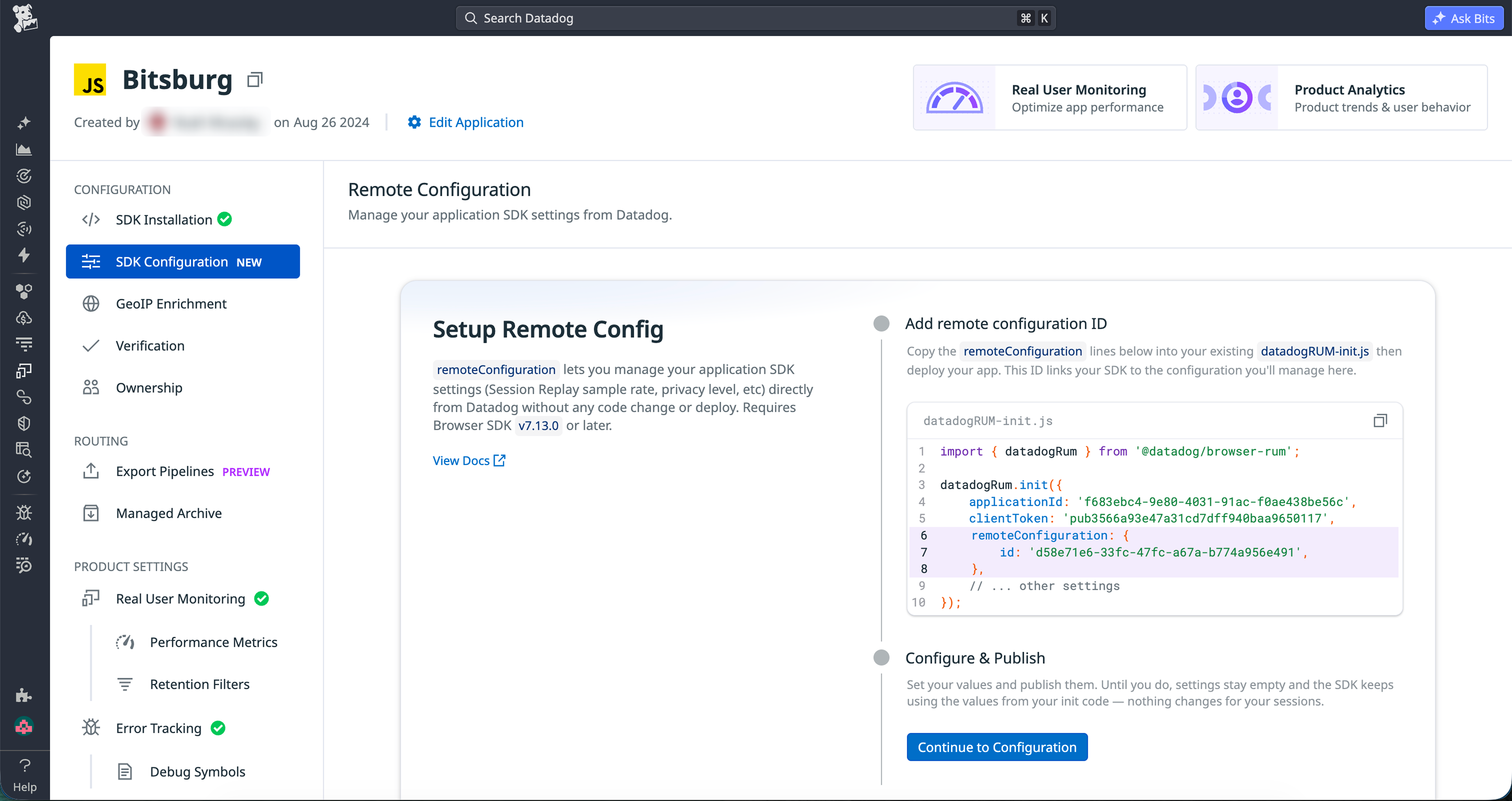This screenshot has width=1512, height=801.
Task: Open the devices digital experience sidebar icon
Action: 24,371
